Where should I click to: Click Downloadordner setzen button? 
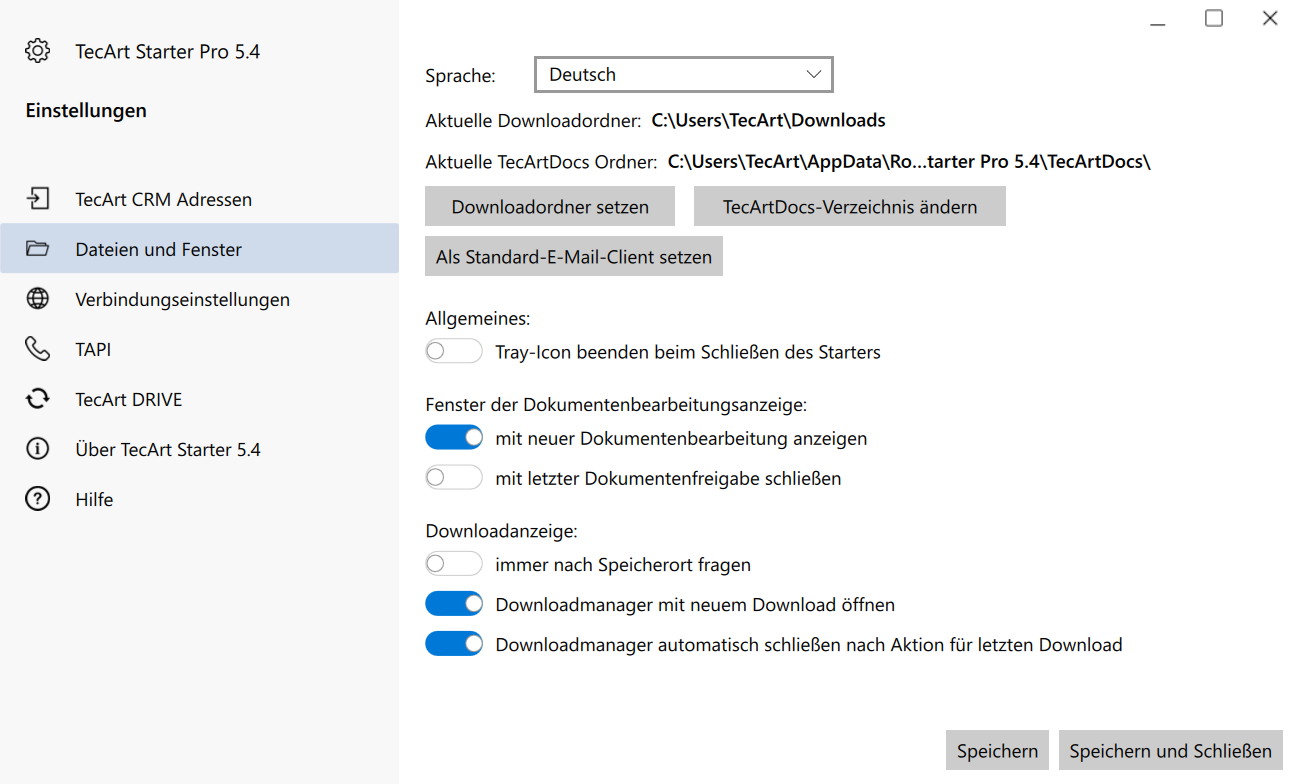click(x=550, y=207)
